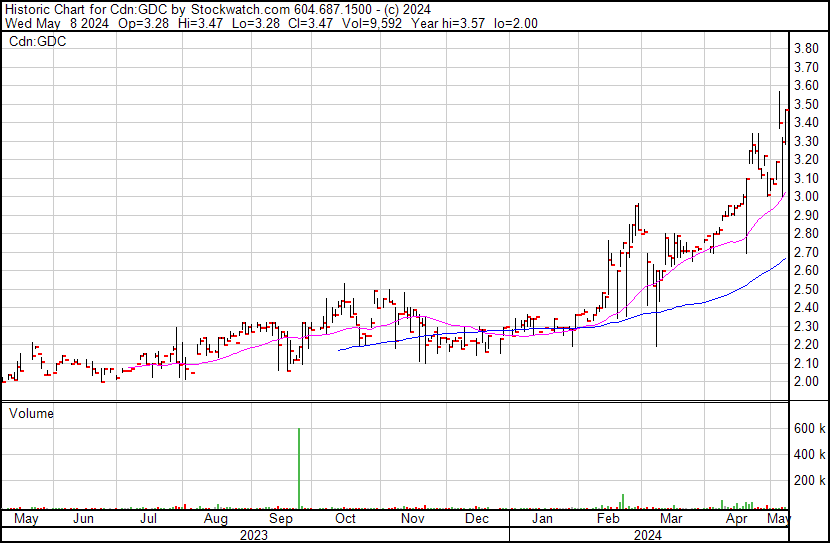Select the 3.00 price axis label
Viewport: 830px width, 543px height.
coord(807,197)
